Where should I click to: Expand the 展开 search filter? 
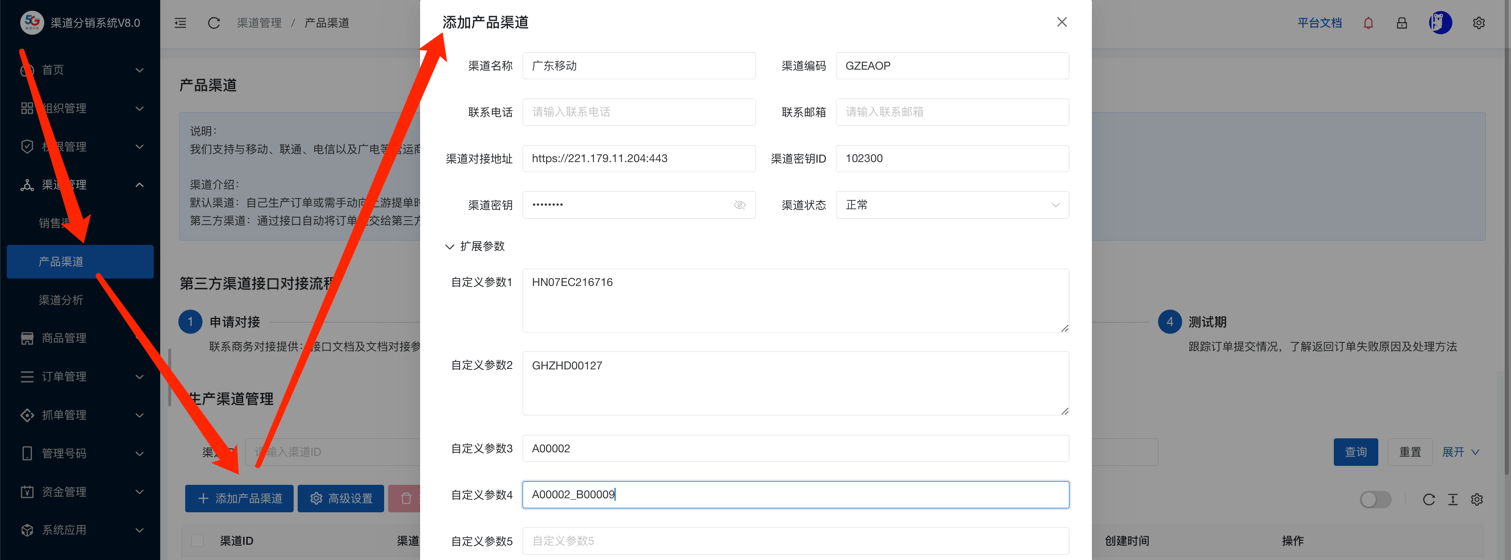point(1460,452)
